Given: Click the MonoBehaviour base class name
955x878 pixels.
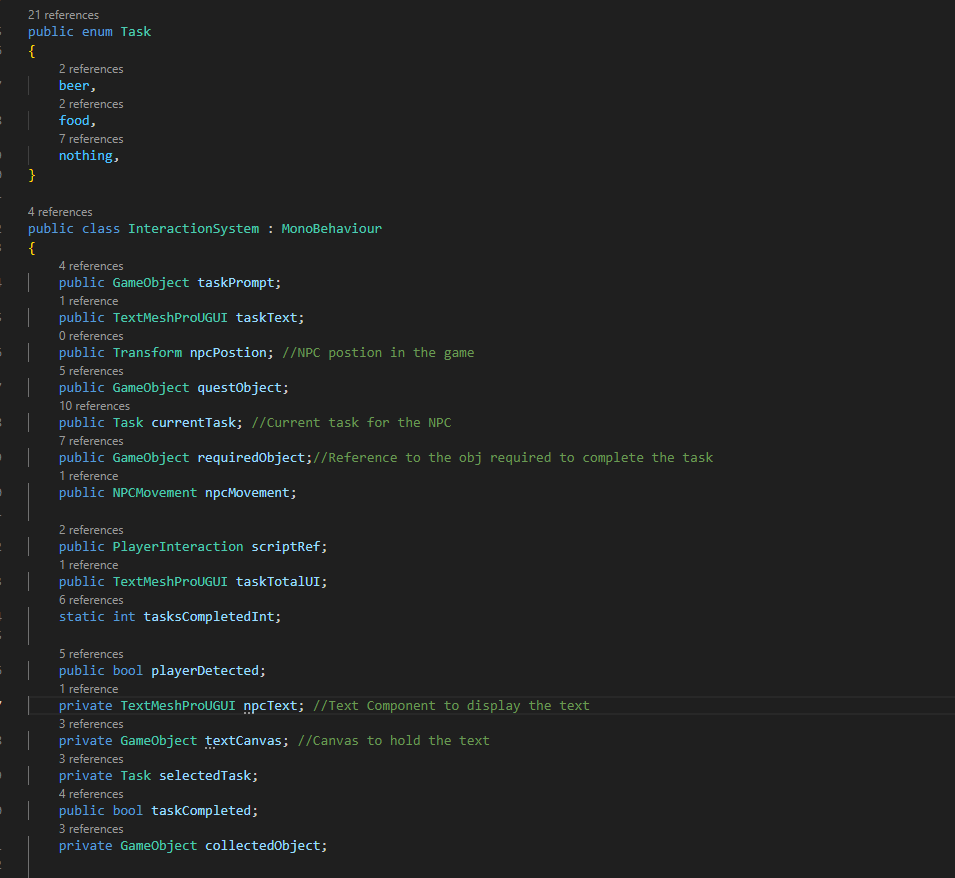Looking at the screenshot, I should (331, 229).
